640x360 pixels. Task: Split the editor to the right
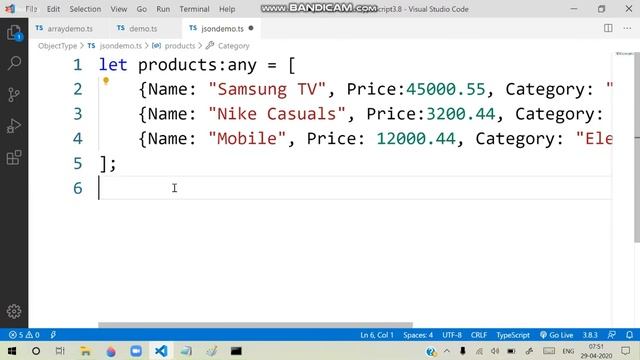[x=608, y=28]
